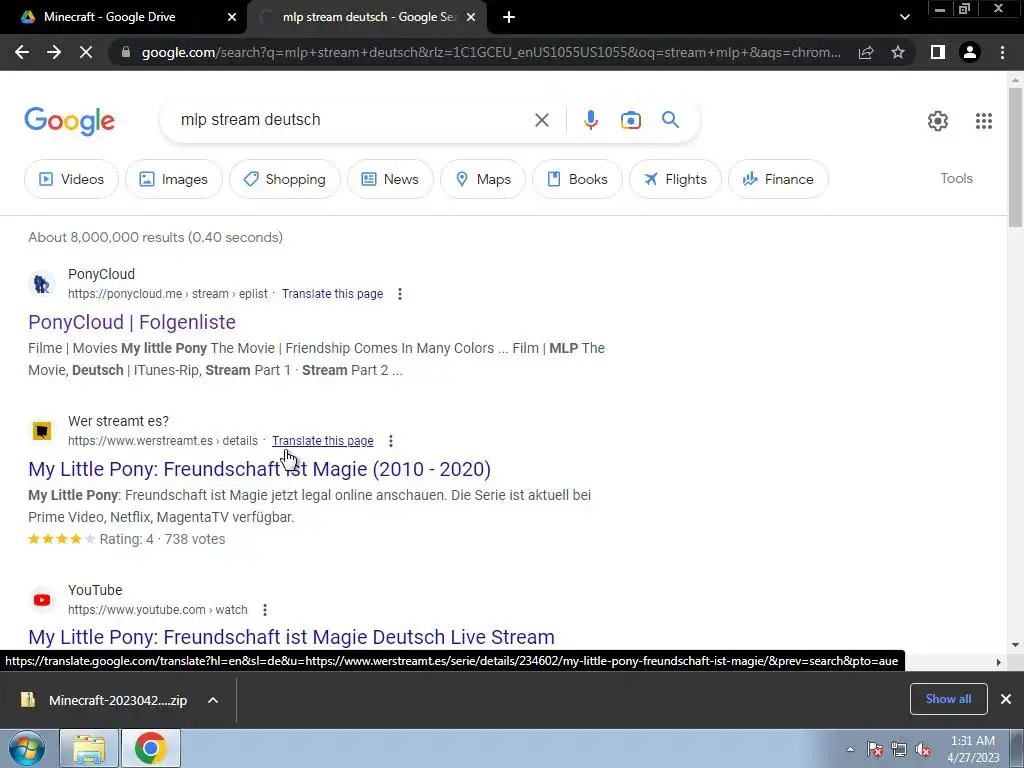This screenshot has height=768, width=1024.
Task: Open Chrome three-dot menu
Action: point(1002,52)
